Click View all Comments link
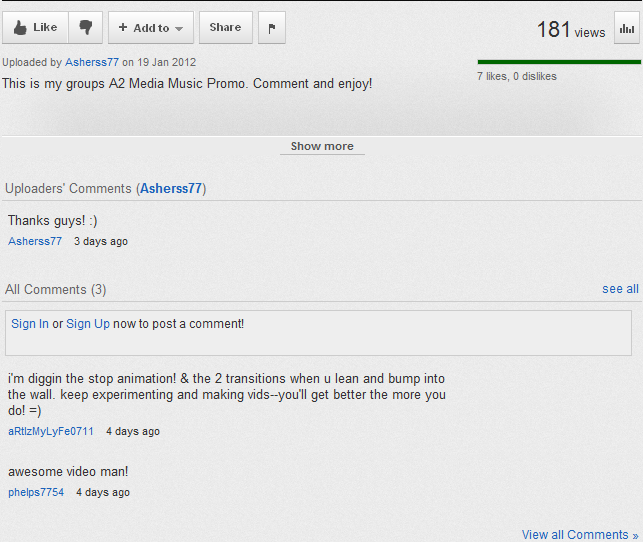Screen dimensions: 643x542 580,535
